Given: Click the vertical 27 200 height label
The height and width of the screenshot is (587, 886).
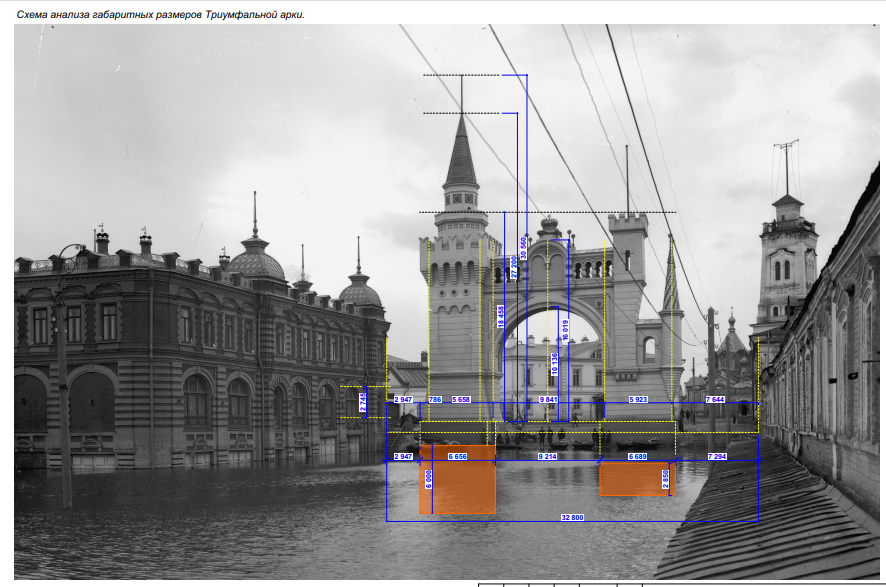Looking at the screenshot, I should click(514, 267).
